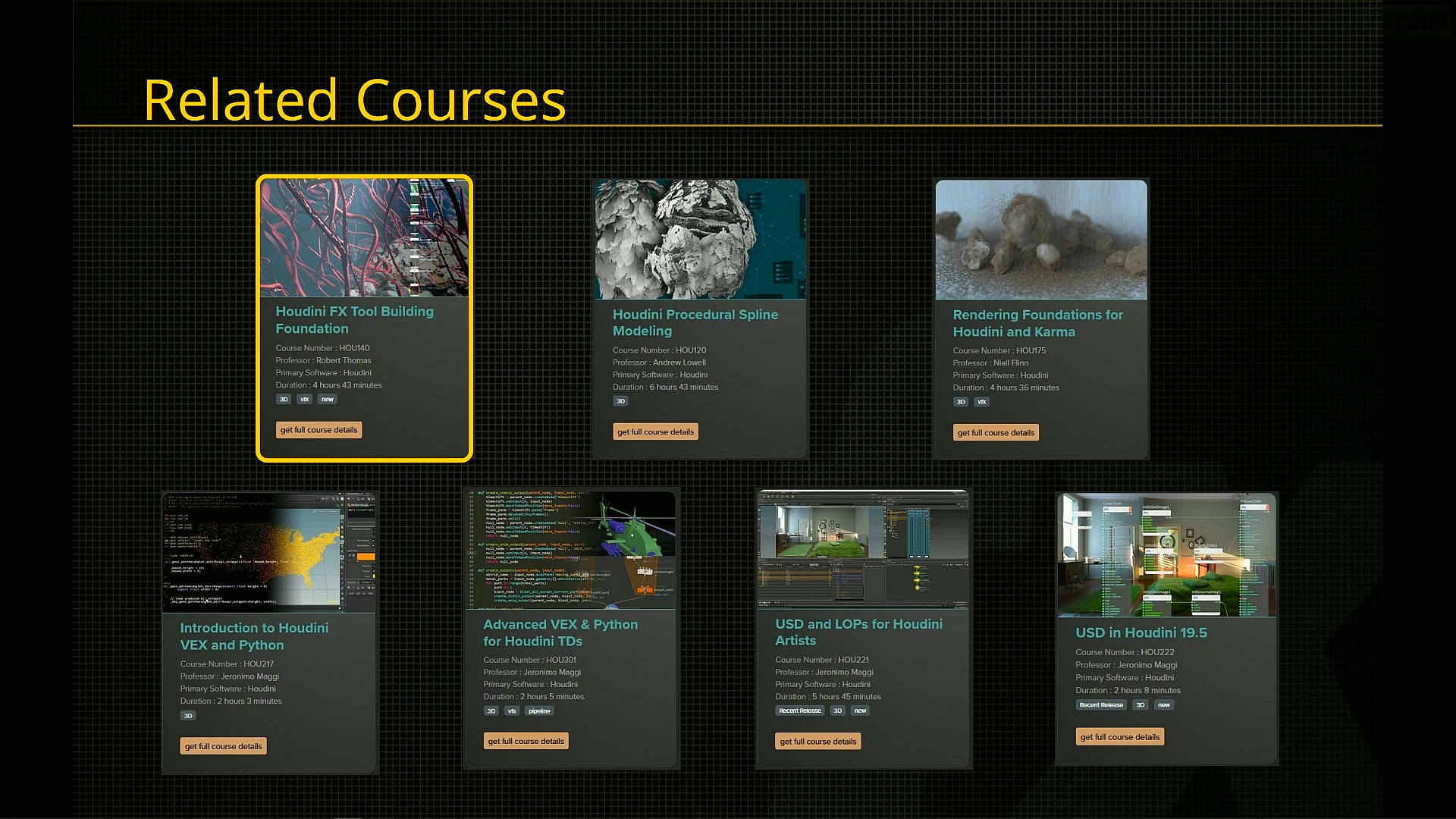Click 'pipeline' tag on Advanced VEX card
Viewport: 1456px width, 819px height.
(539, 711)
